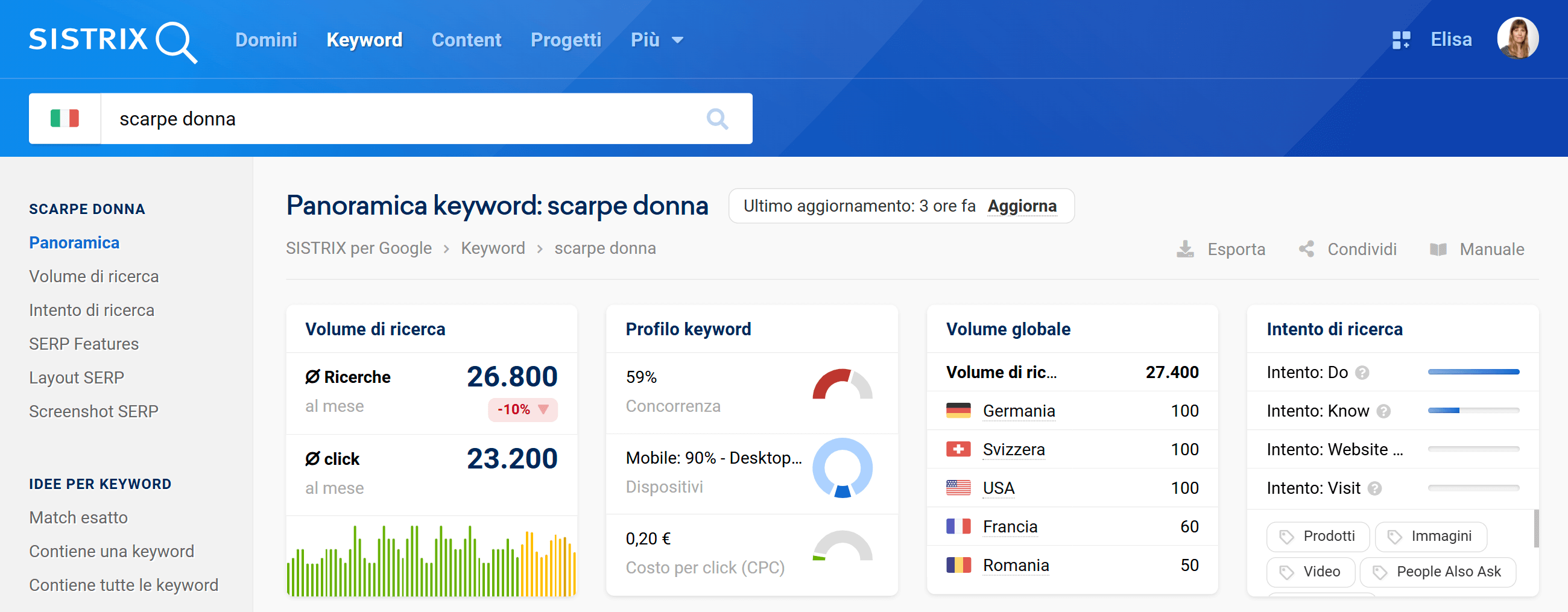This screenshot has width=1568, height=612.
Task: Click the -10% trend badge
Action: pos(522,409)
